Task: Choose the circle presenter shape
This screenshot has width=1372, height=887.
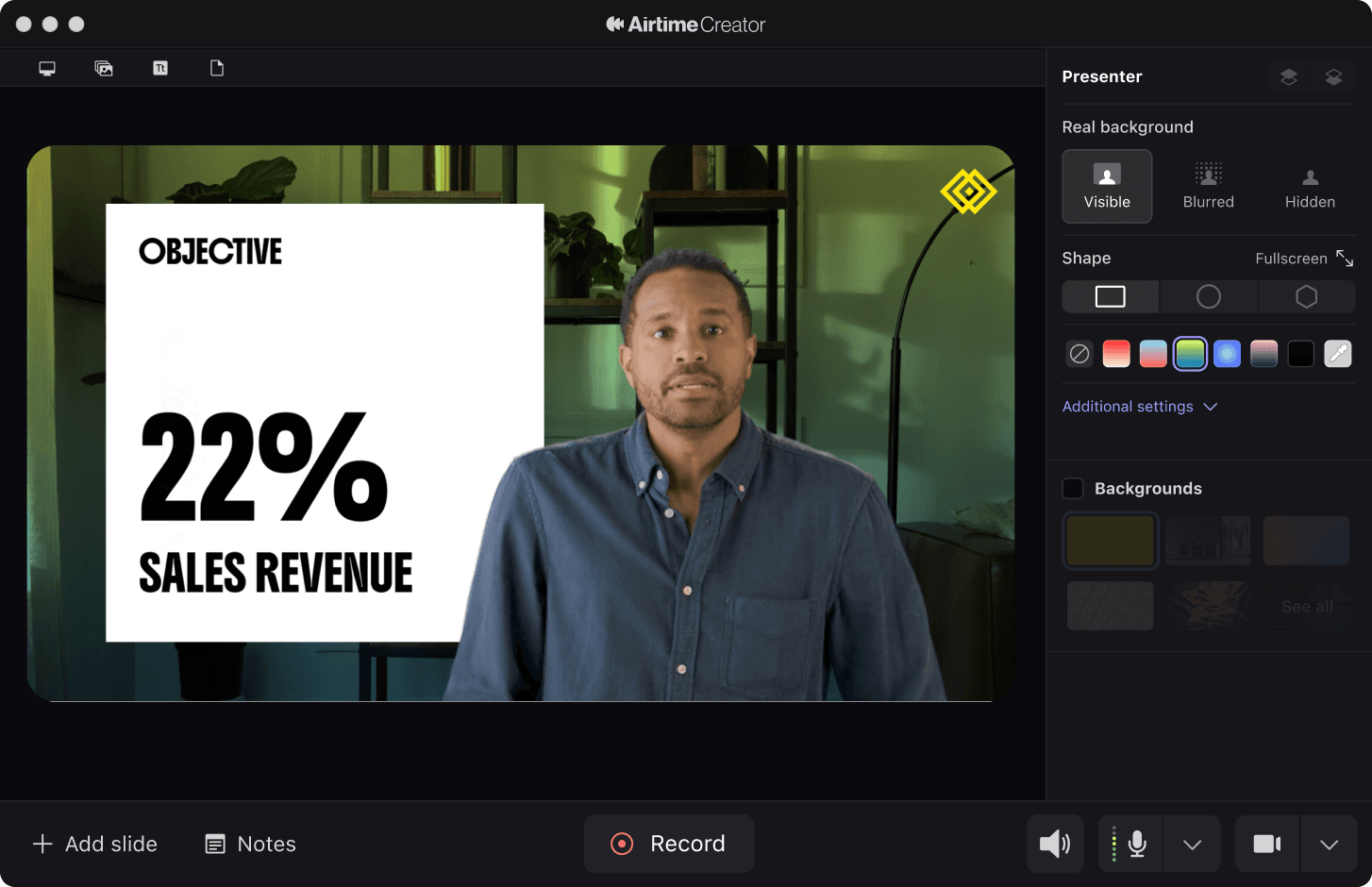Action: [1208, 297]
